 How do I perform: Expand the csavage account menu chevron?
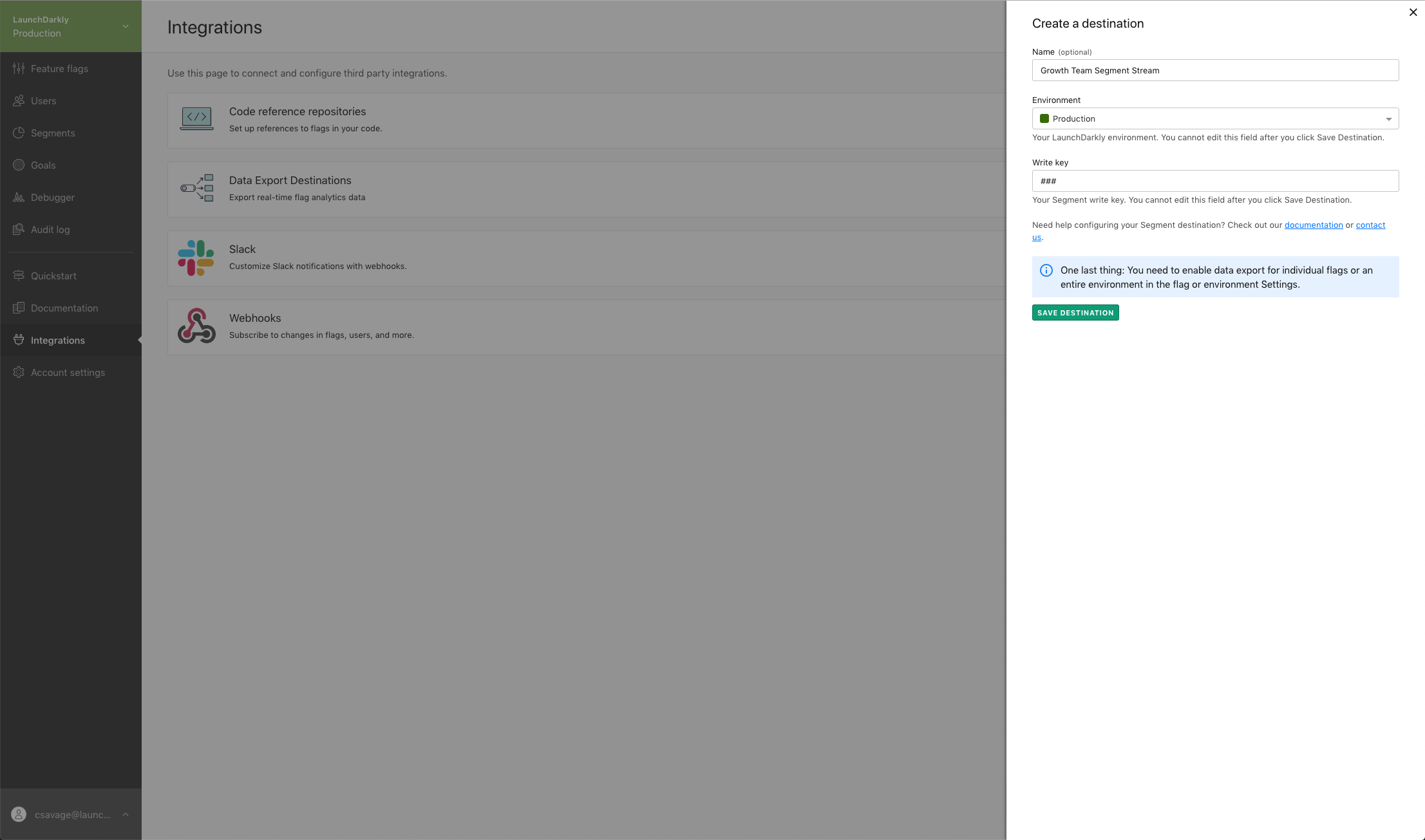click(126, 814)
